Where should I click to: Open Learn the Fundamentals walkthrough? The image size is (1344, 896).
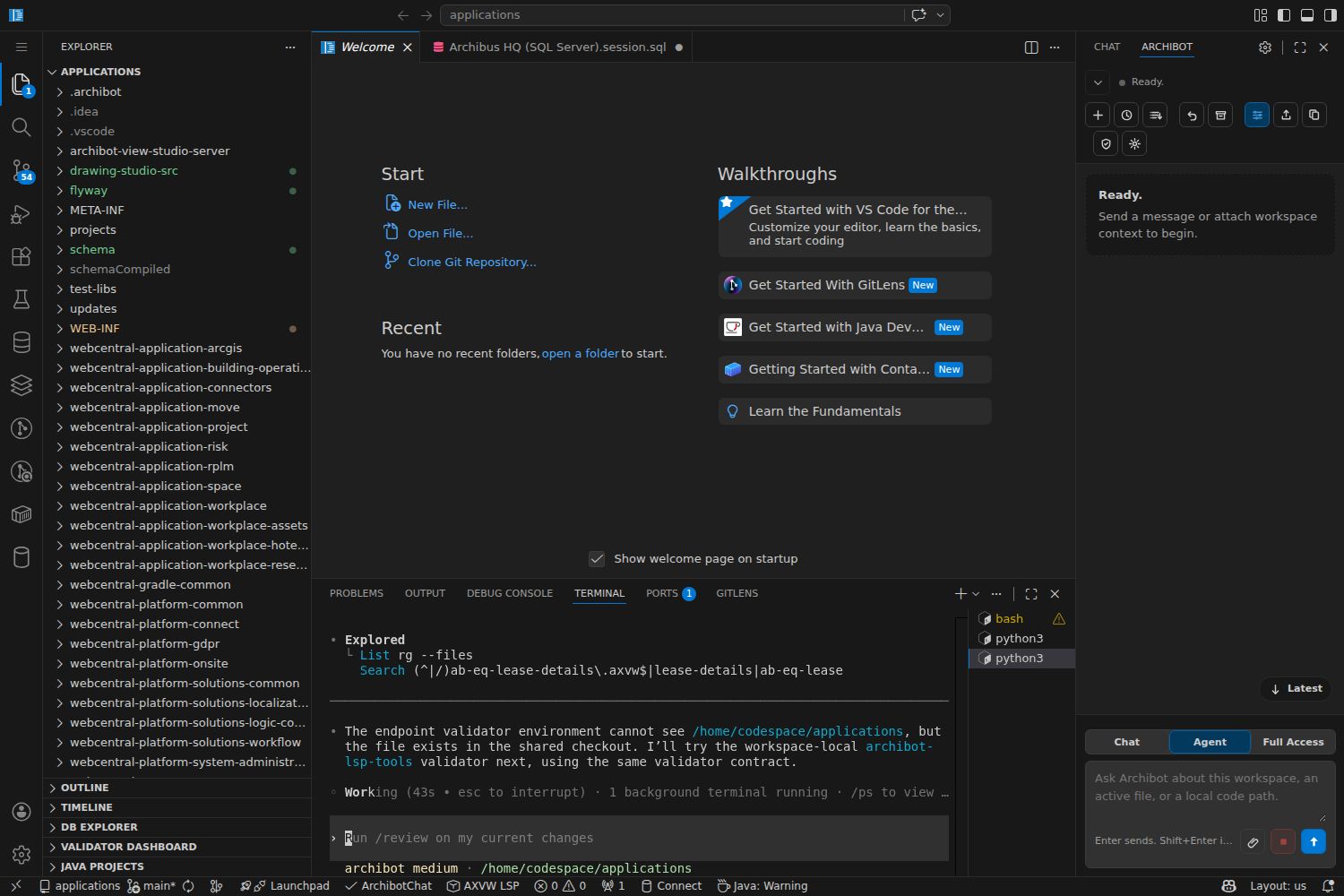pos(855,411)
